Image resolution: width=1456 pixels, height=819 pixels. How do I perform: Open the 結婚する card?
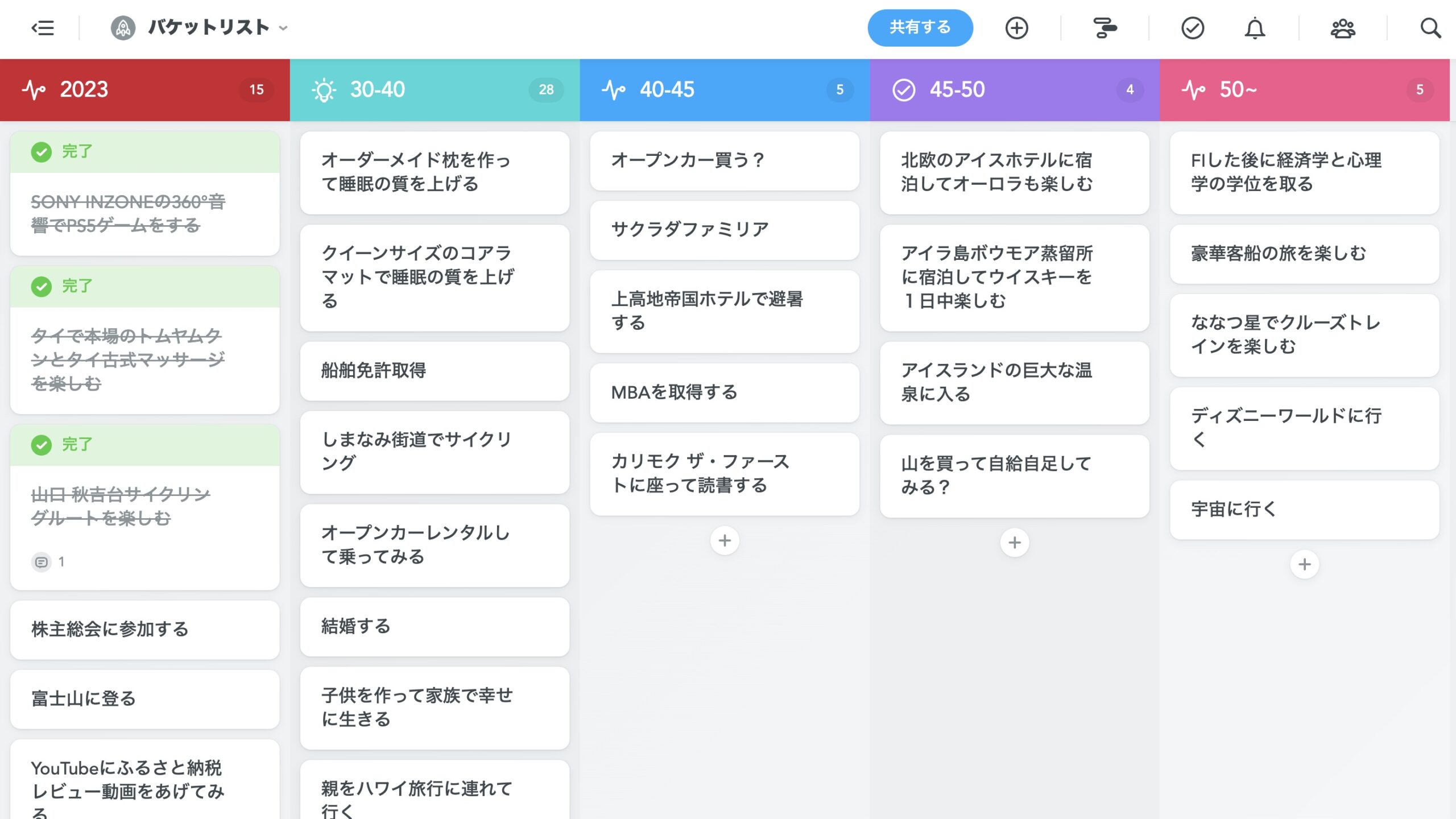(435, 627)
